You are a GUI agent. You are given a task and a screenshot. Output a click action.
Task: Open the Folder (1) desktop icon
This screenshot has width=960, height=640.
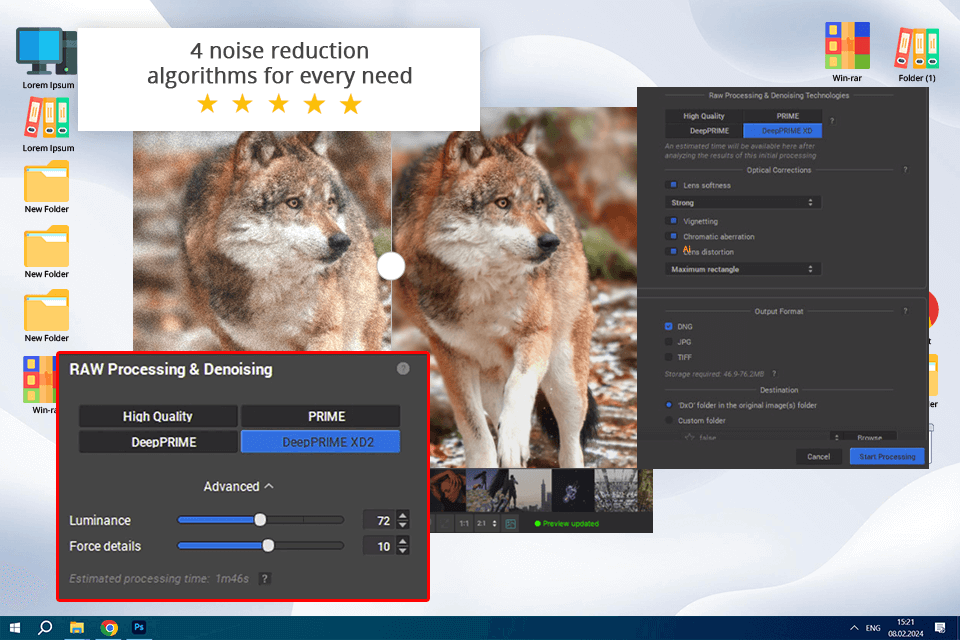click(917, 48)
